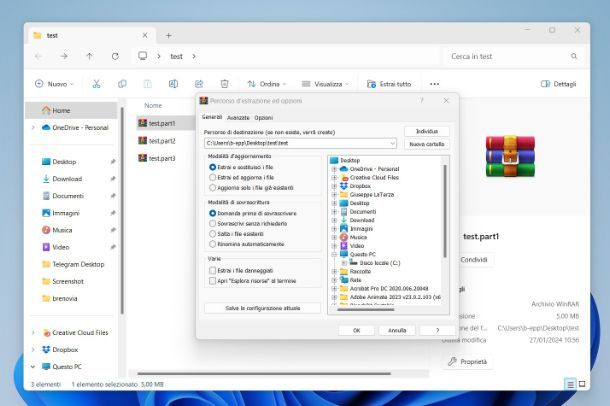
Task: Switch to the Avanzate tab
Action: (238, 118)
